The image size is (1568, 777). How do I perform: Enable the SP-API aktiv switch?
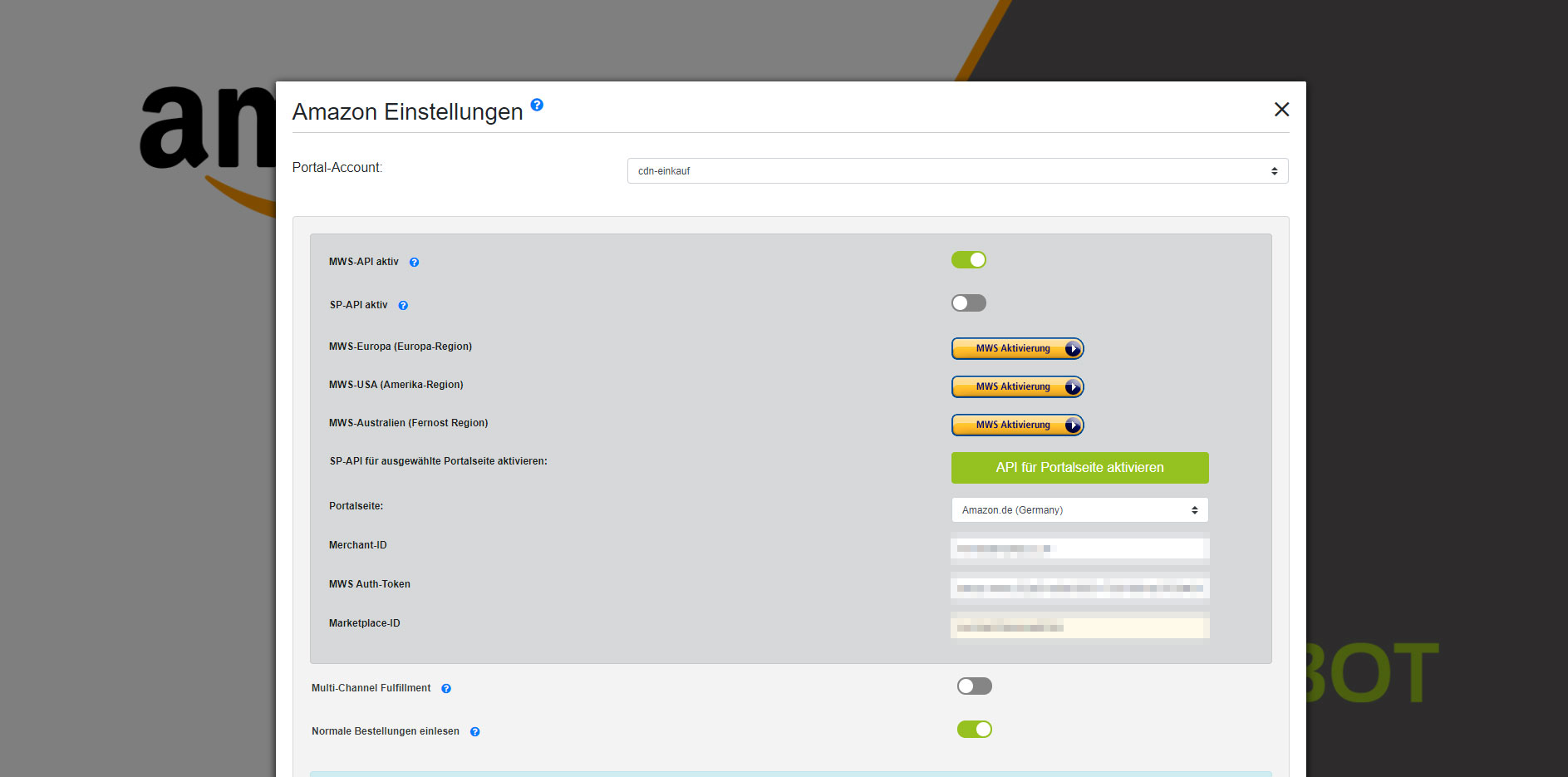click(968, 303)
